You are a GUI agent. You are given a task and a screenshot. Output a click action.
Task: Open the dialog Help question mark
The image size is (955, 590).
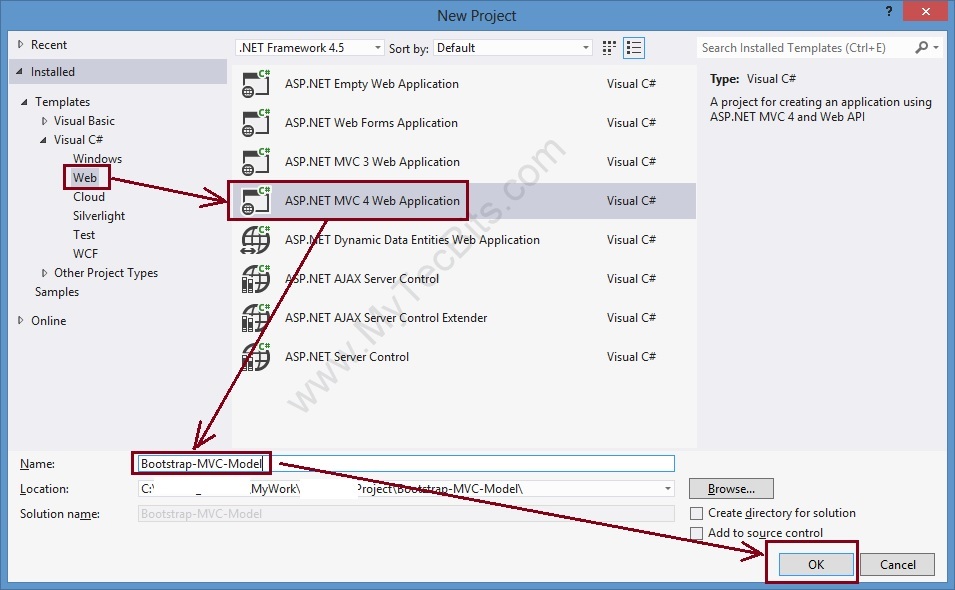coord(889,11)
